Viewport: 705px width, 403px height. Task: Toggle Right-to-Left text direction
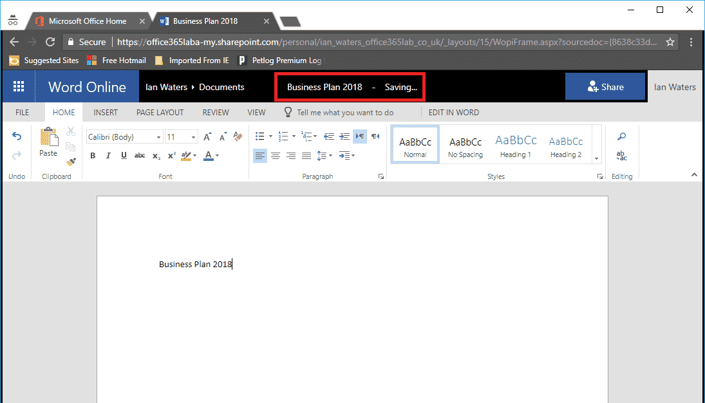(x=376, y=136)
